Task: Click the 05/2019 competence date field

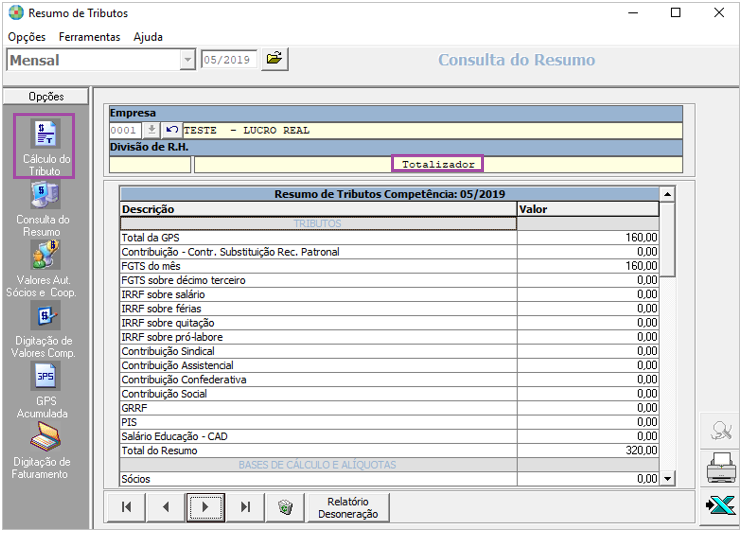Action: (229, 60)
